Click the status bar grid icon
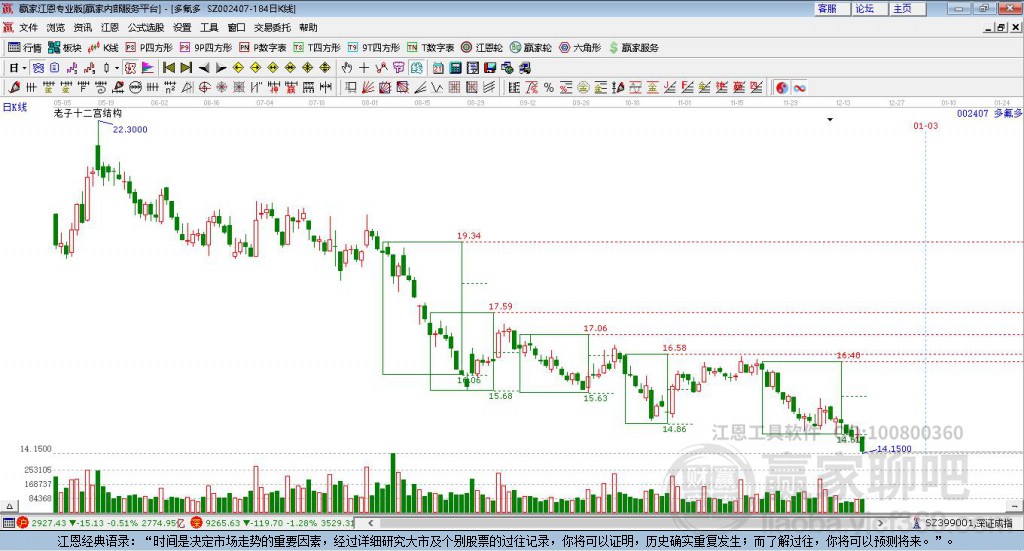Screen dimensions: 1024x551 coord(8,523)
